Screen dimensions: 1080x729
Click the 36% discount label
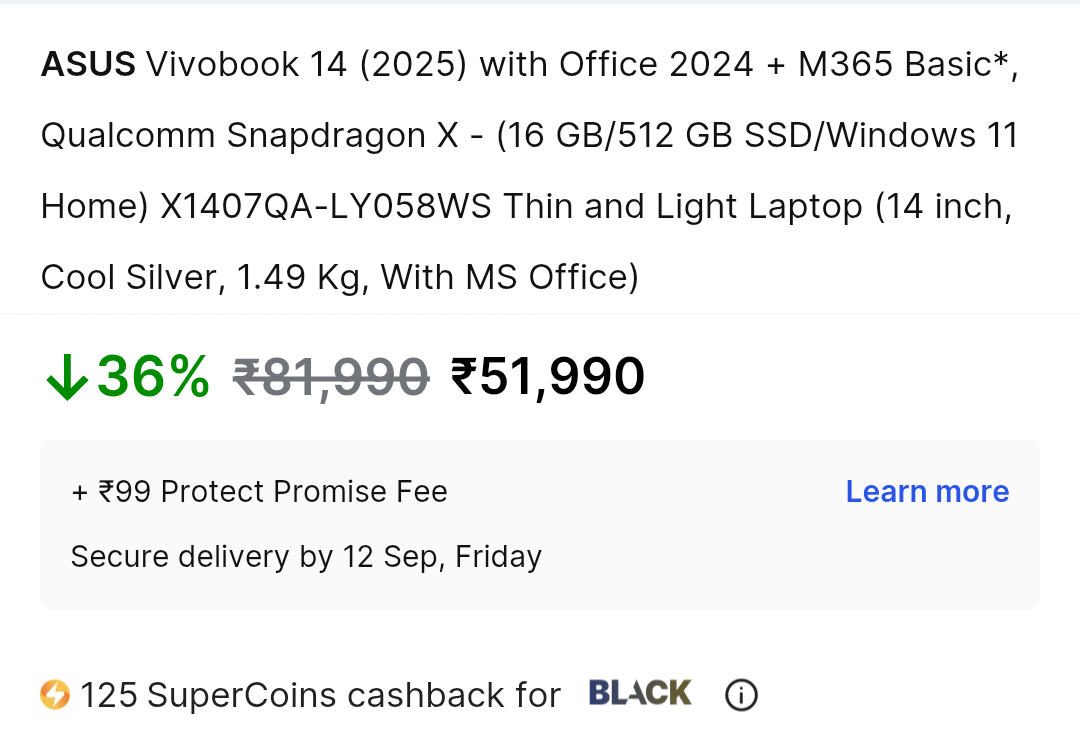153,377
